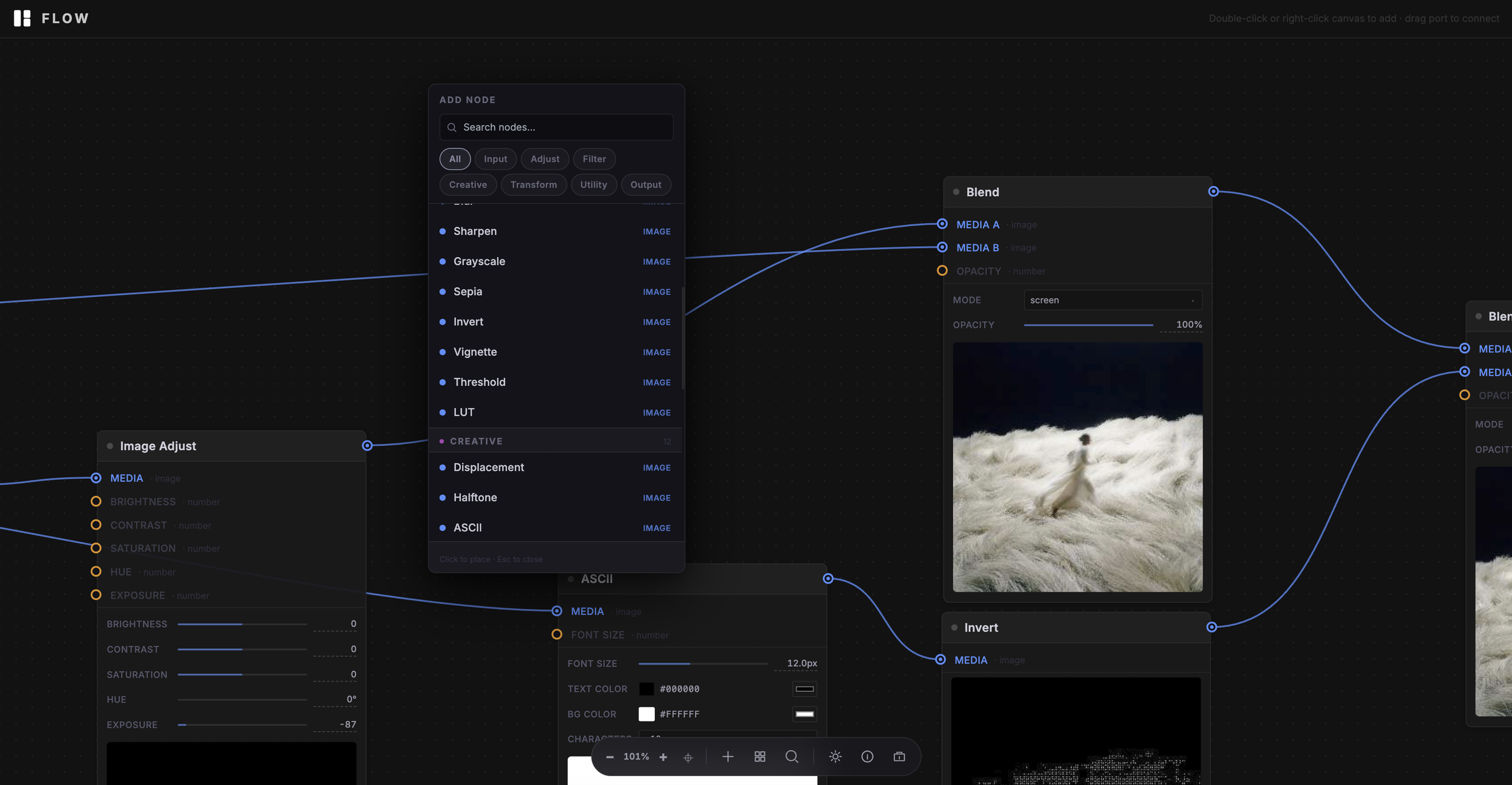This screenshot has height=785, width=1512.
Task: Toggle the theme with the sun icon
Action: 835,757
